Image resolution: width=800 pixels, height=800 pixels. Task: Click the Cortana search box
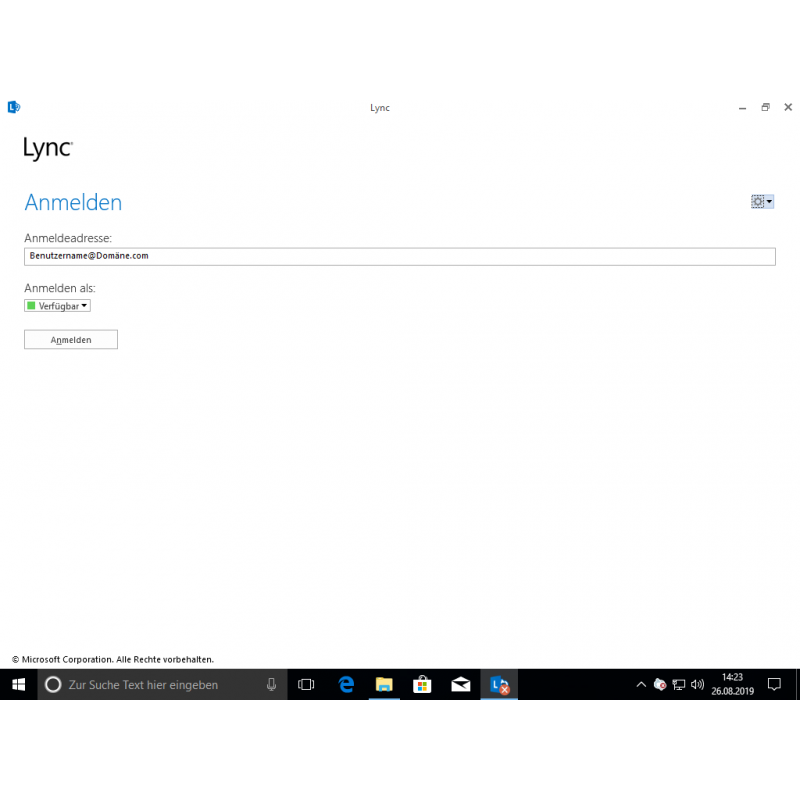point(150,685)
